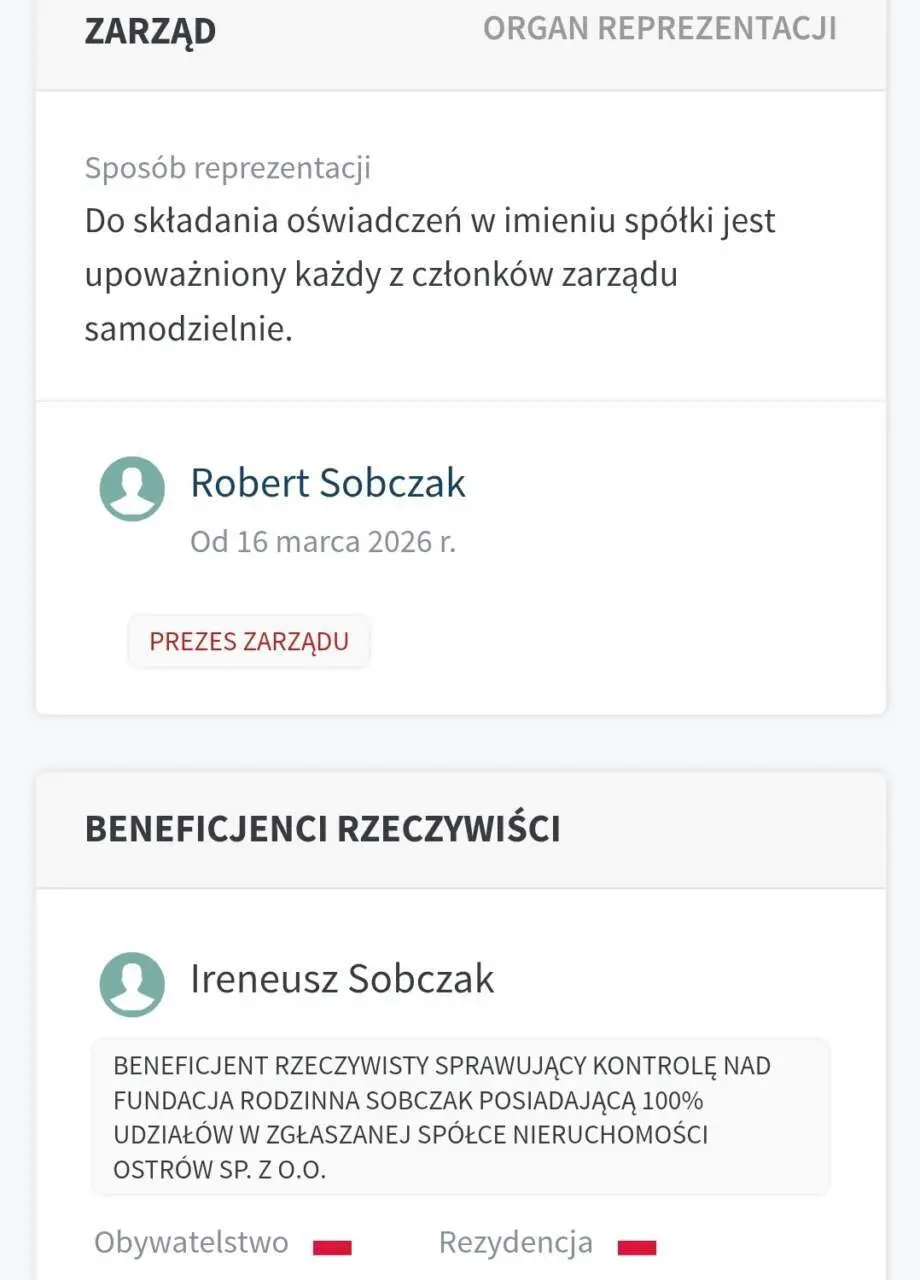
Task: Open Robert Sobczak's profile link
Action: point(328,483)
